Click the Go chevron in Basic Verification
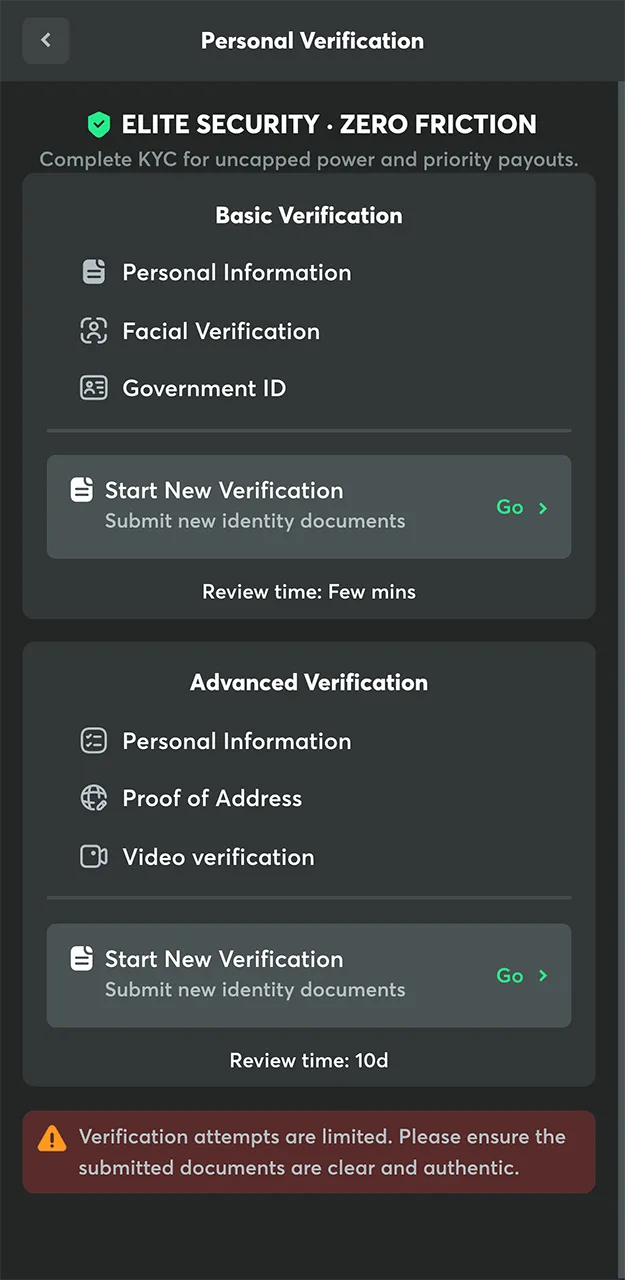 click(543, 508)
